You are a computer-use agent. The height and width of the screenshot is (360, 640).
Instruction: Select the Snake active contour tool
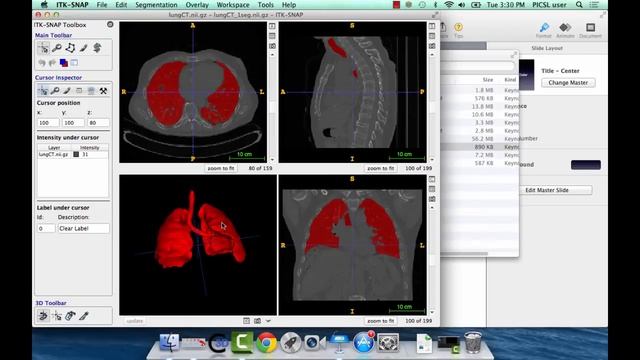point(97,48)
